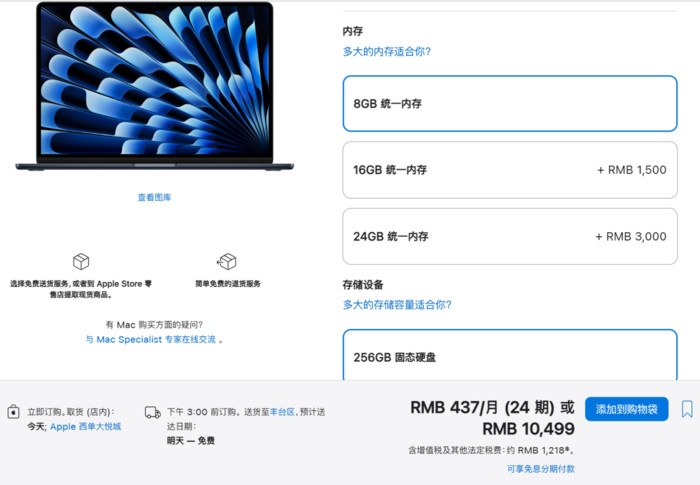Click the bookmark save icon
700x485 pixels.
coord(687,409)
